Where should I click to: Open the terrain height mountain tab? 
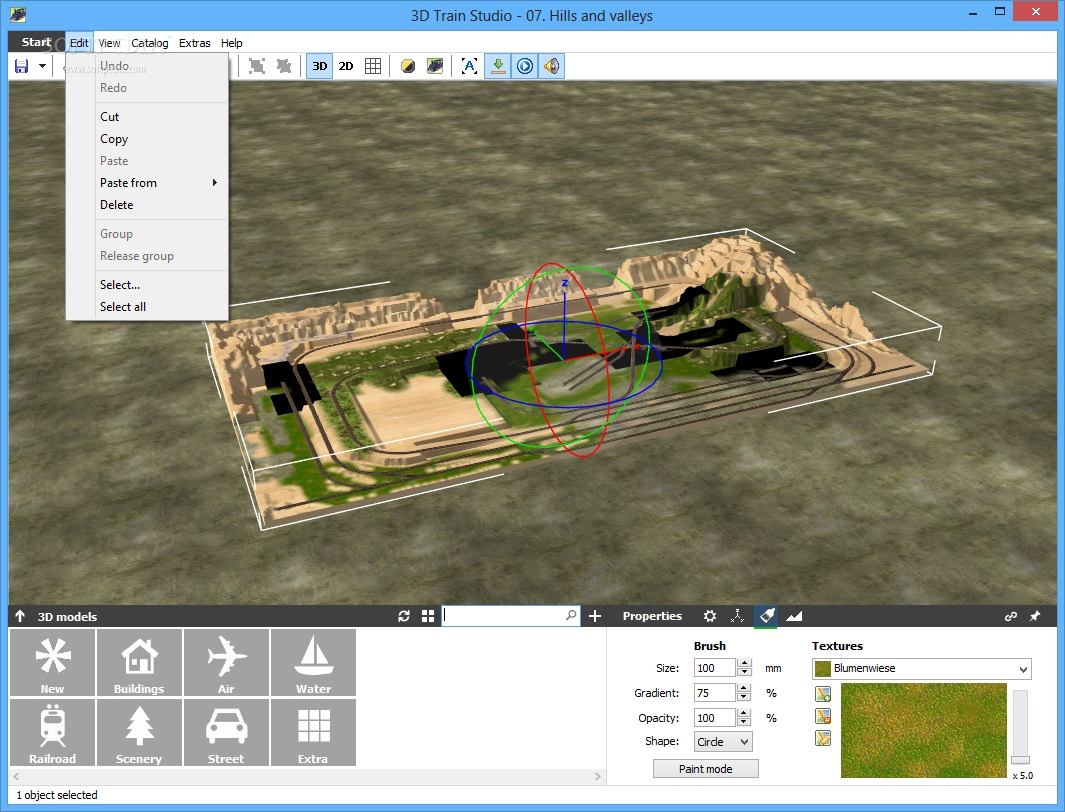pyautogui.click(x=794, y=616)
